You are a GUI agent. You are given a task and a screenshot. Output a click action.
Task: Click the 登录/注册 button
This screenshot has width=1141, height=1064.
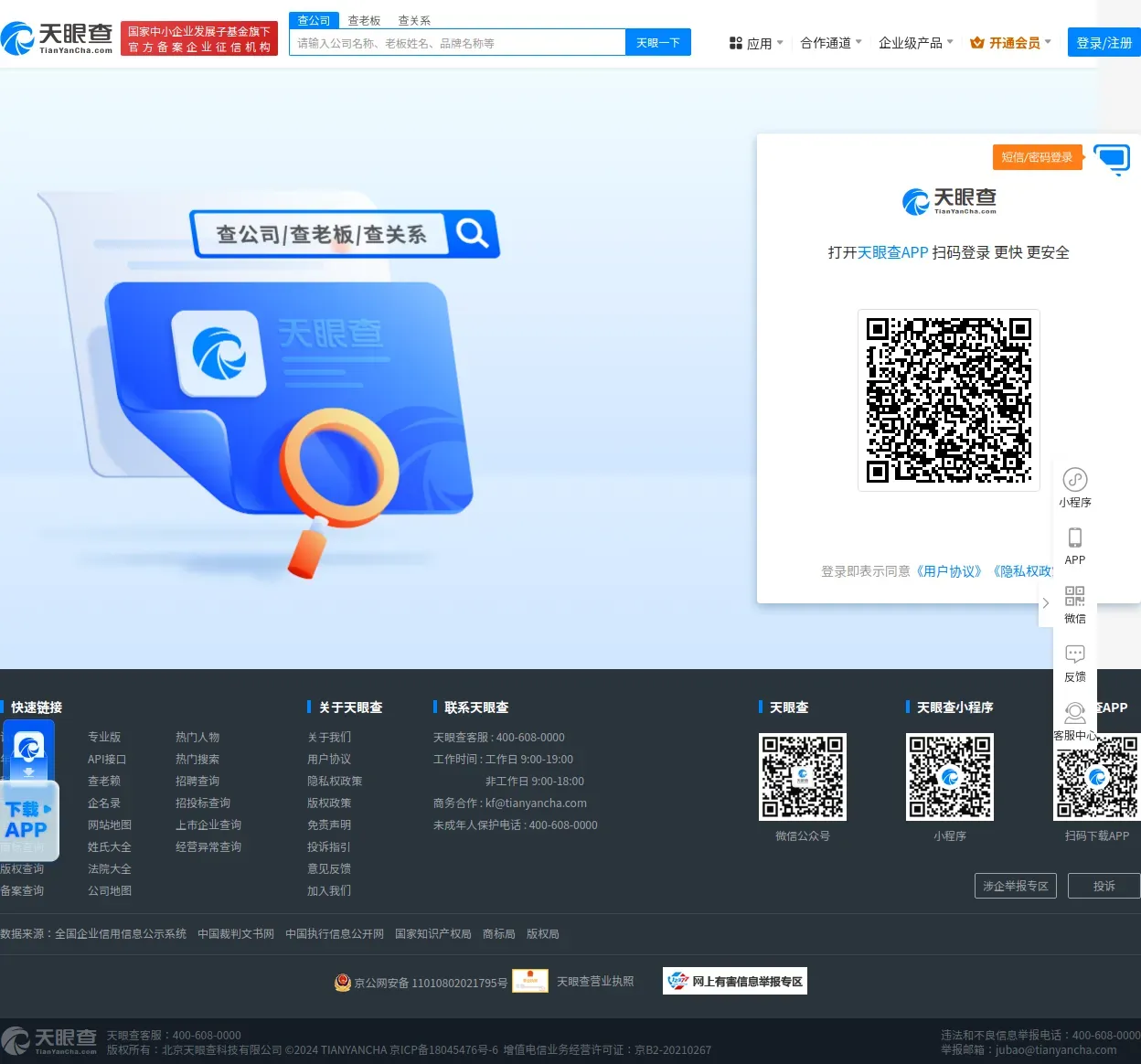click(x=1104, y=43)
